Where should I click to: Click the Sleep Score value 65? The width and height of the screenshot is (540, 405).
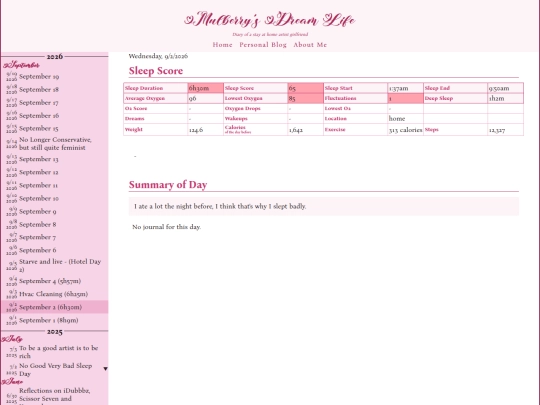point(305,88)
